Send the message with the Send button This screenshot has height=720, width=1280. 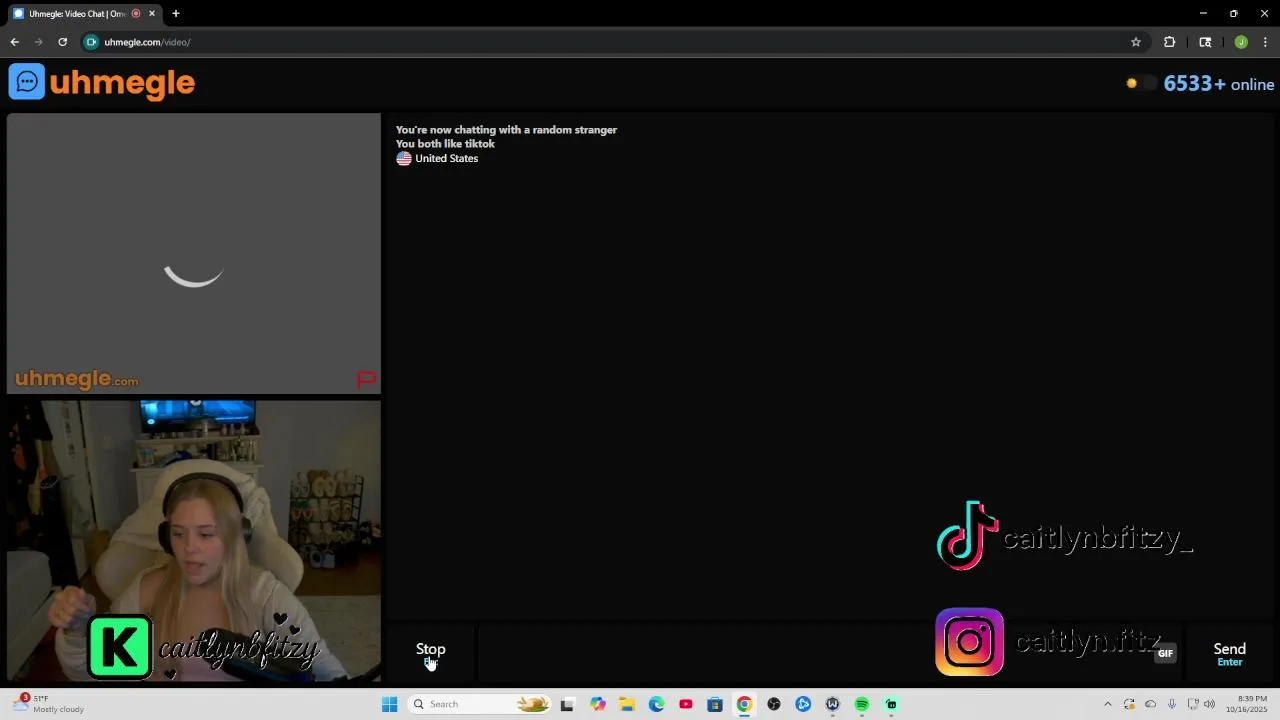coord(1229,654)
